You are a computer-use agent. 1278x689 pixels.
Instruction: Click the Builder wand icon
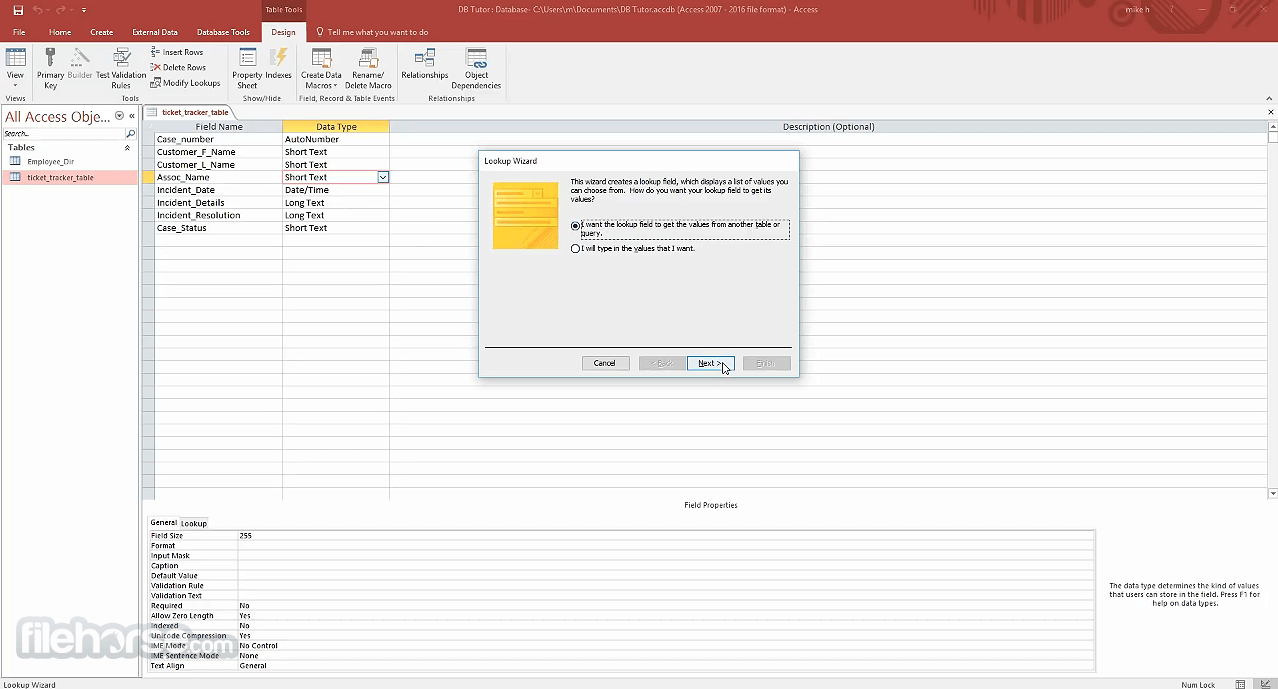[x=80, y=64]
